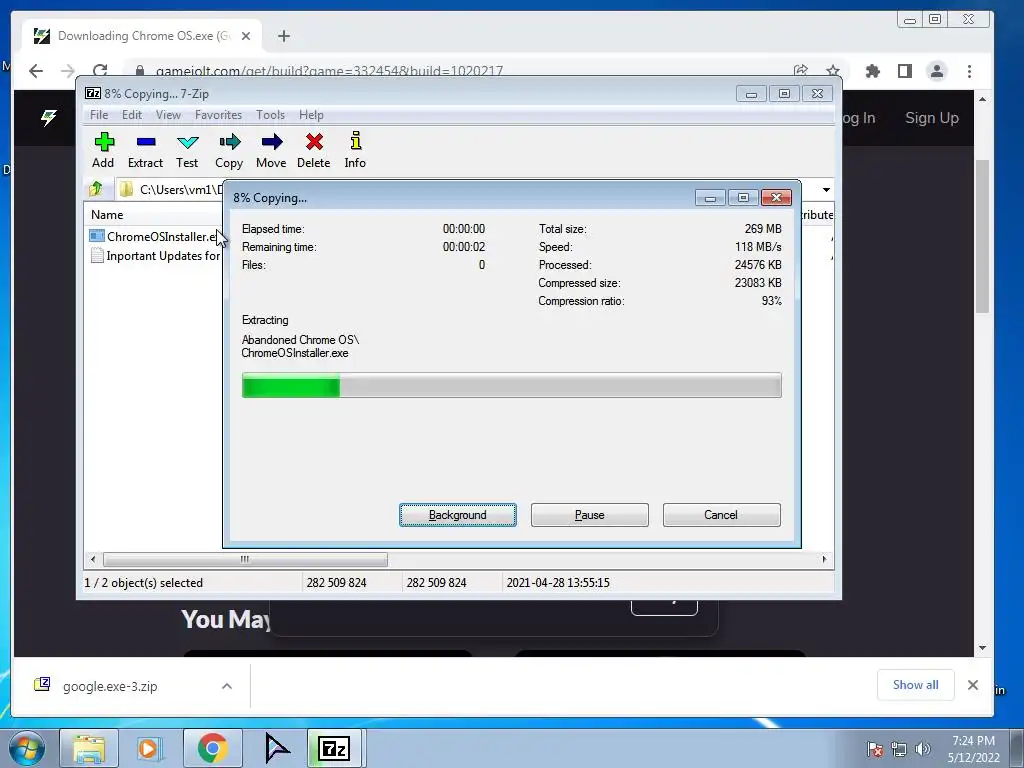The height and width of the screenshot is (768, 1024).
Task: Expand google.exe-3.zip download options chevron
Action: tap(227, 686)
